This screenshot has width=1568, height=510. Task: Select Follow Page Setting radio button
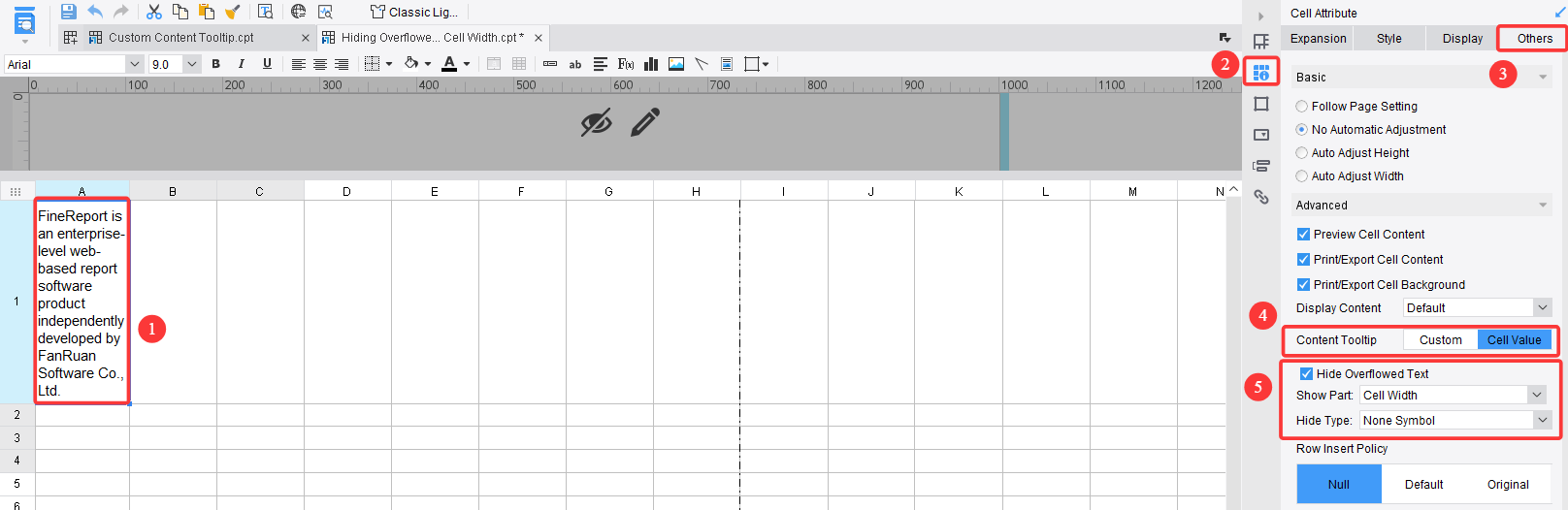coord(1302,107)
